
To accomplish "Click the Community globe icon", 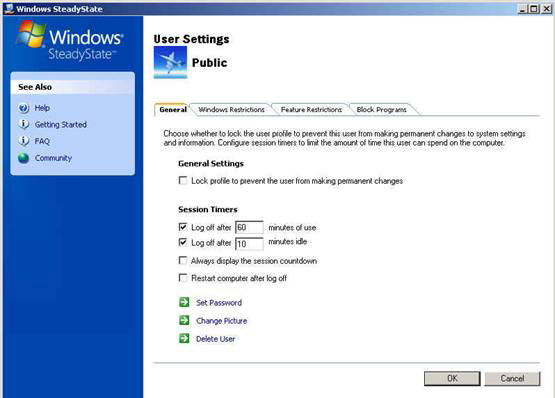I will [24, 158].
